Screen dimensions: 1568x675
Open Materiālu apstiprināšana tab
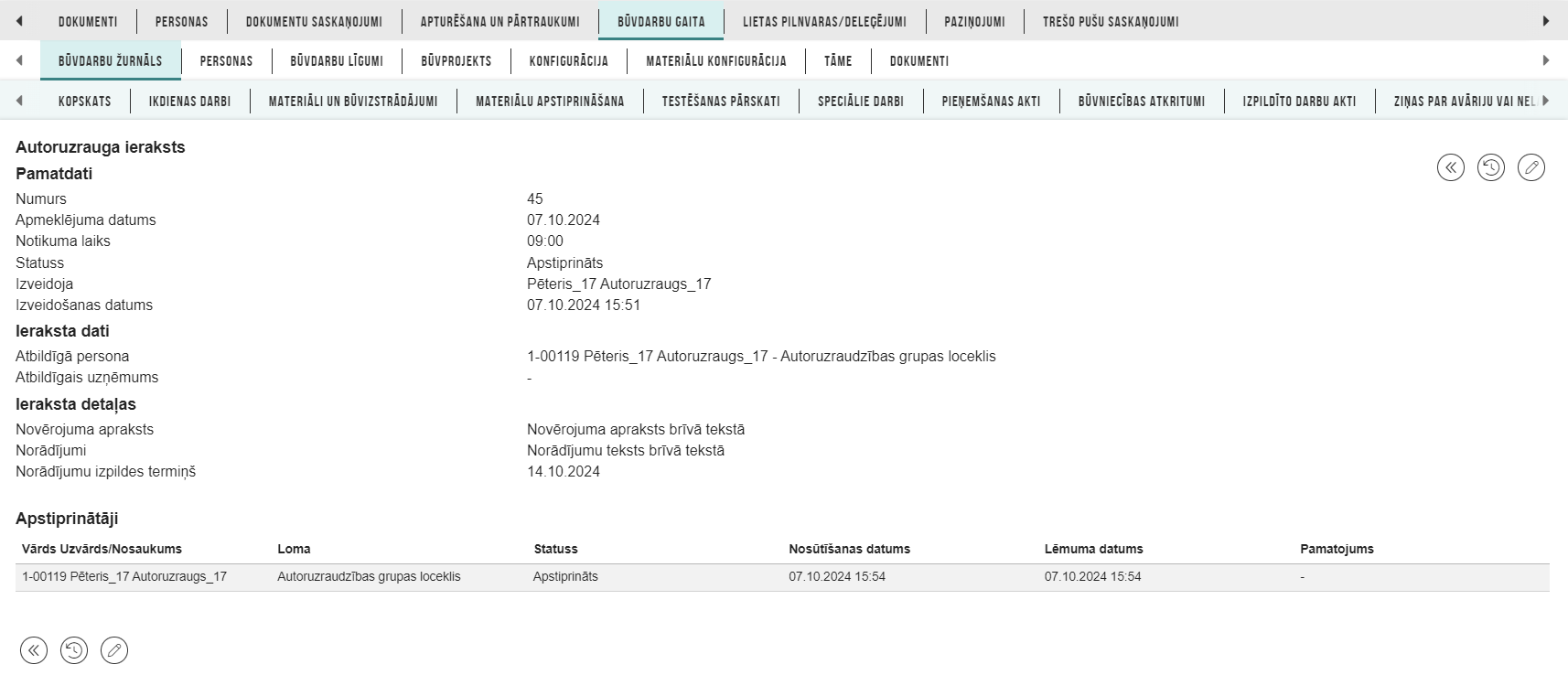tap(550, 101)
